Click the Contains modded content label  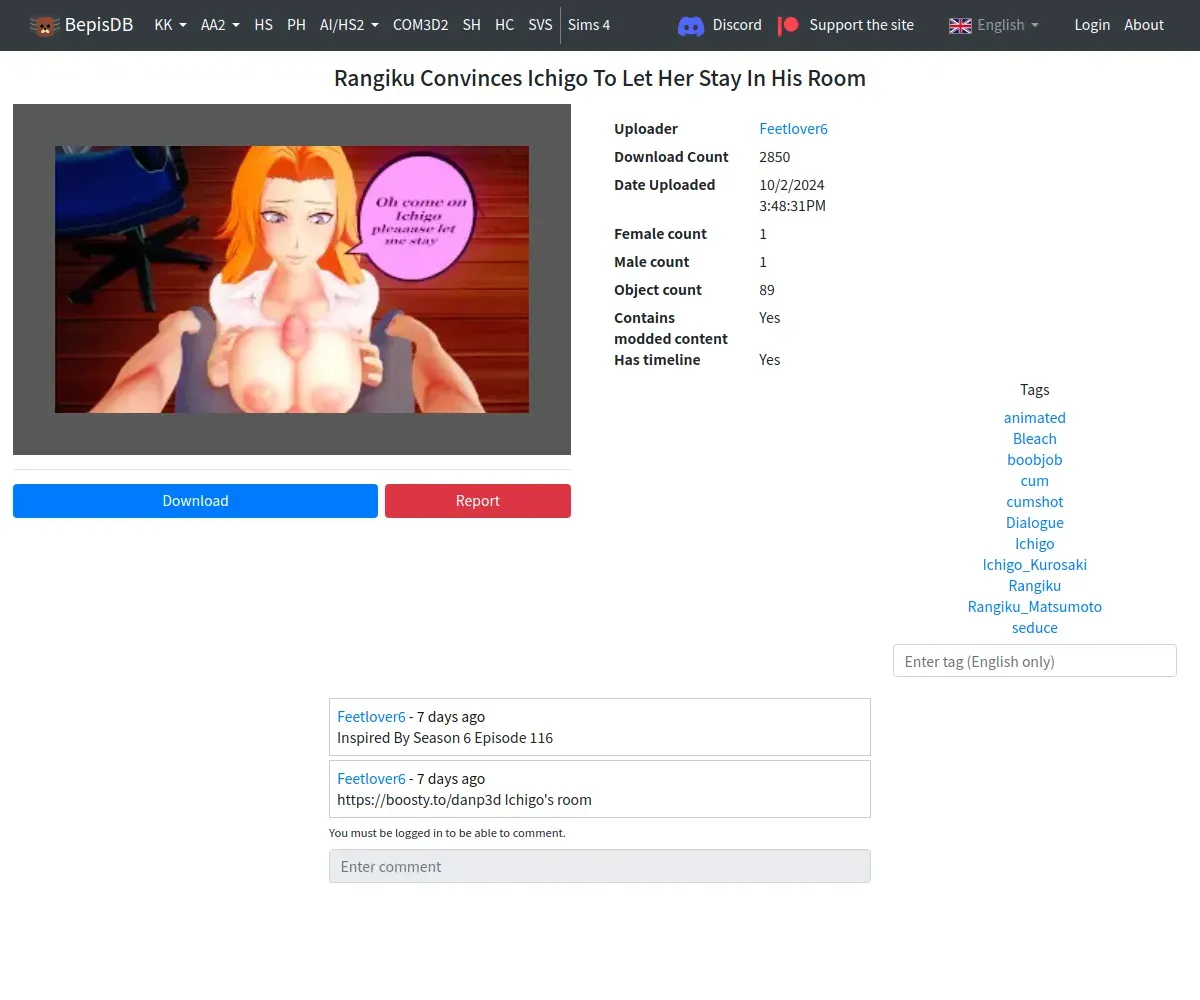pyautogui.click(x=671, y=328)
